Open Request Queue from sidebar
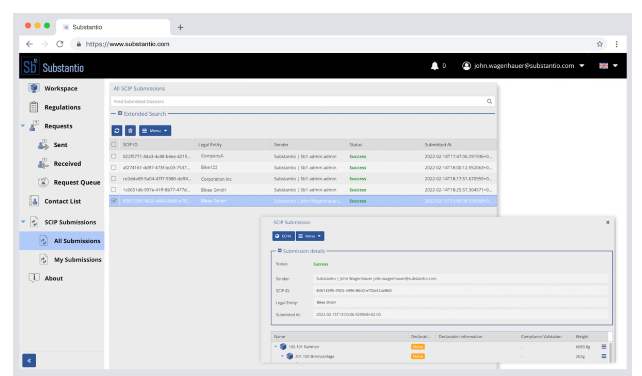Screen dimensions: 642x376 pyautogui.click(x=77, y=182)
